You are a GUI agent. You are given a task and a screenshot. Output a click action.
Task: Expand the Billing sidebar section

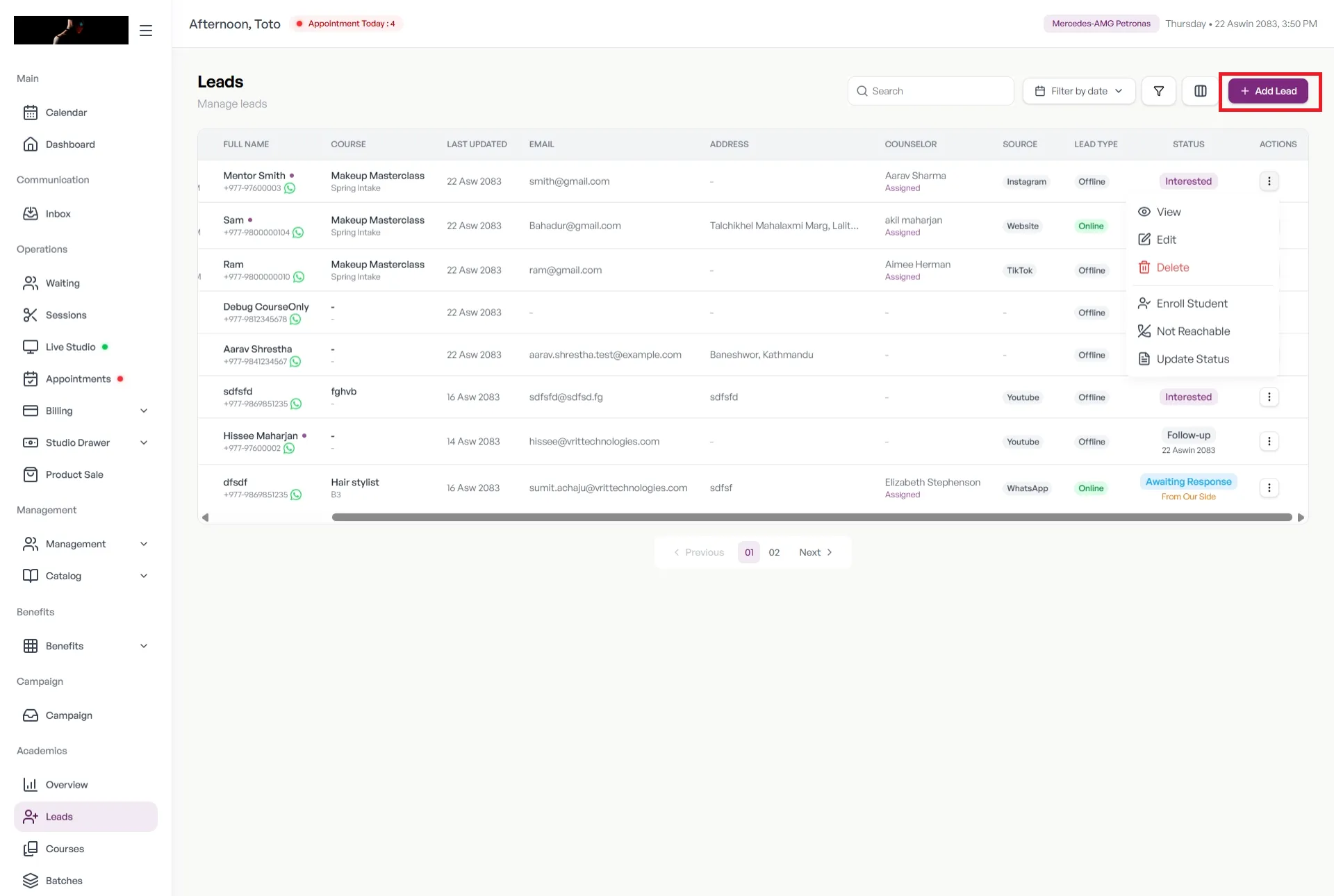85,411
